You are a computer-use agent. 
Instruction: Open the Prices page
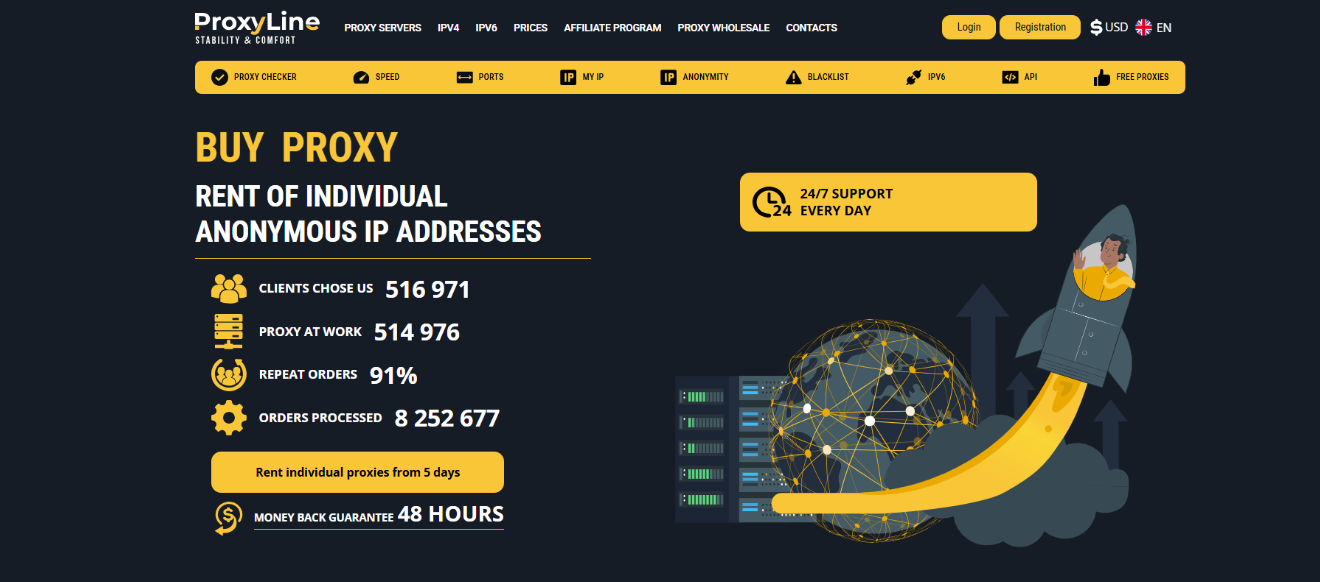coord(530,28)
